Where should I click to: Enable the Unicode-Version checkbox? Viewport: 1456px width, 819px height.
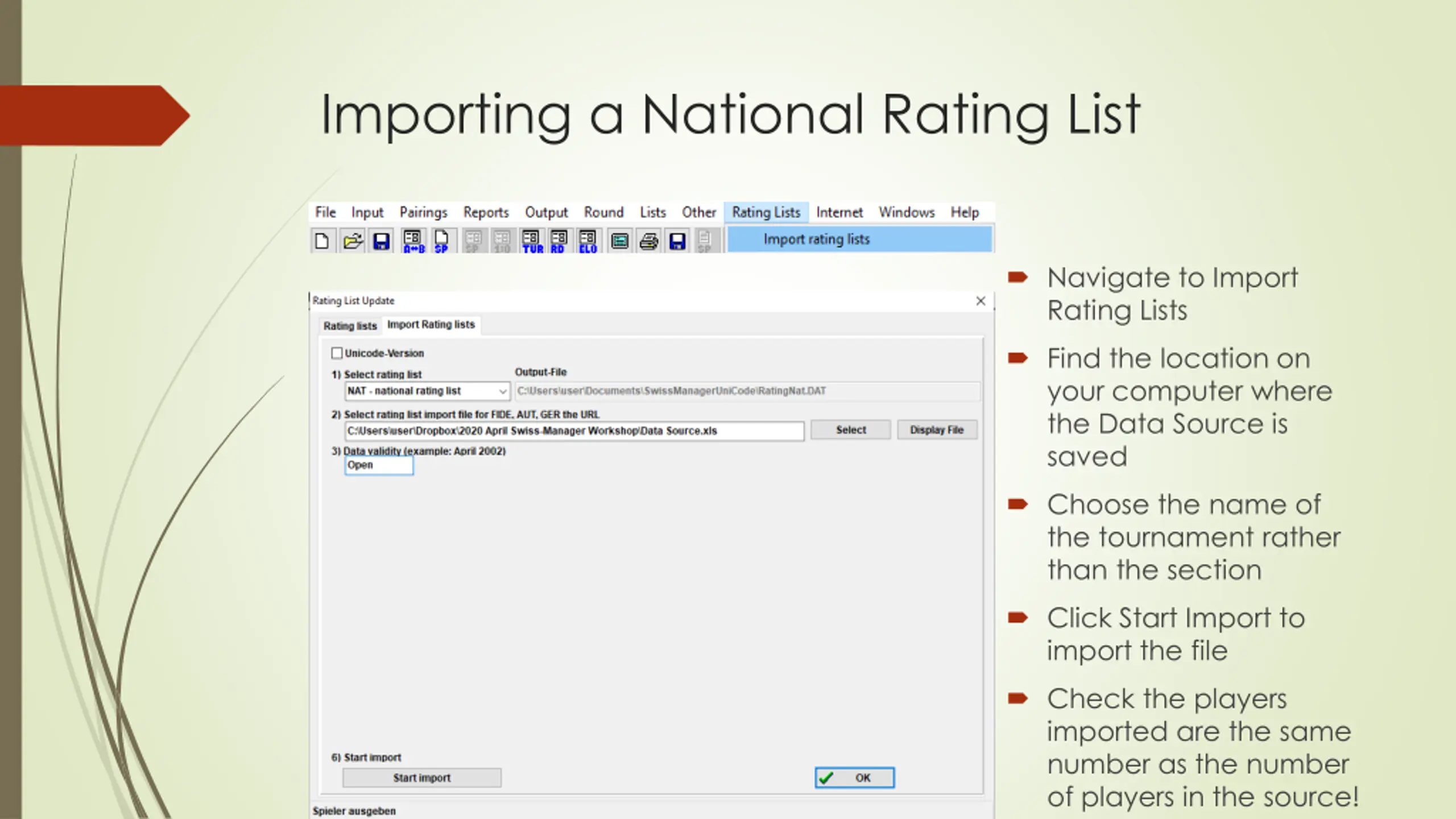[337, 353]
